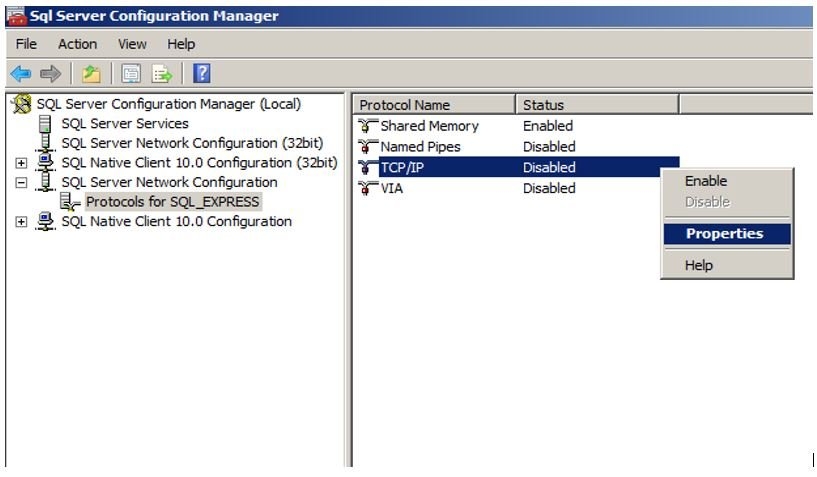Collapse the SQL Server Network Configuration node

(x=22, y=183)
